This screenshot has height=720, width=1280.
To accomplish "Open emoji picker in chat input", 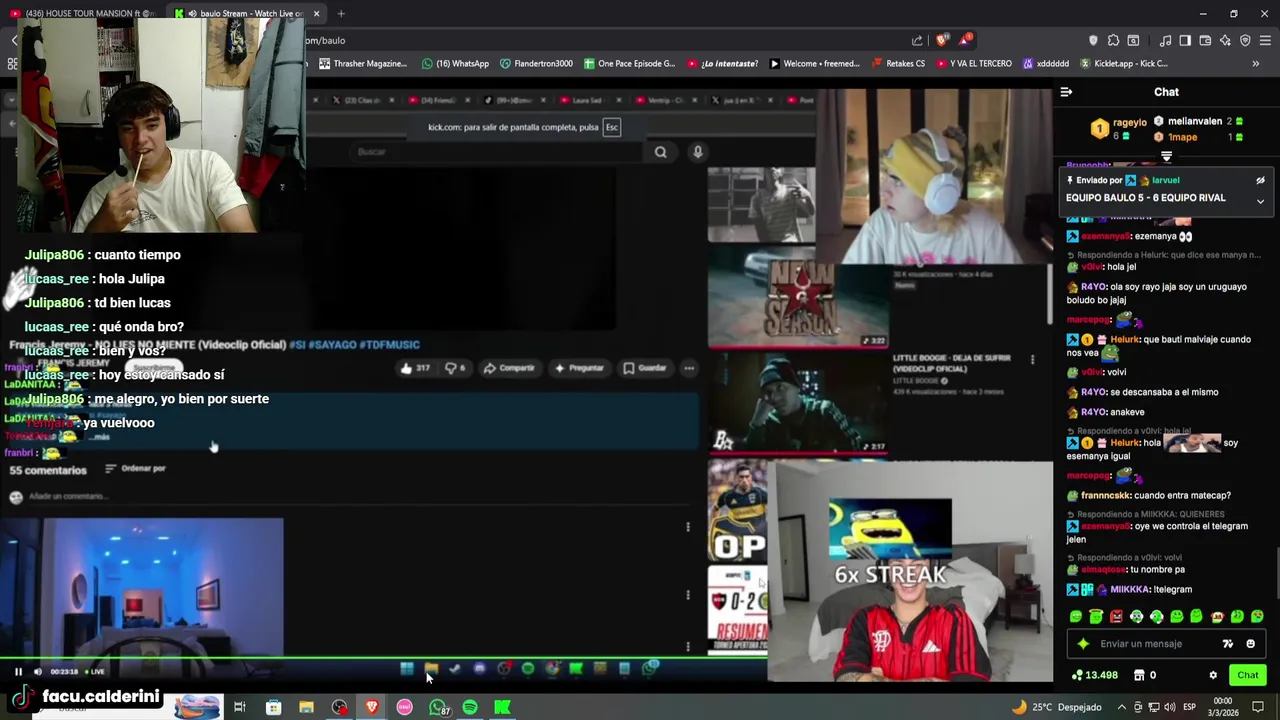I will (x=1250, y=644).
